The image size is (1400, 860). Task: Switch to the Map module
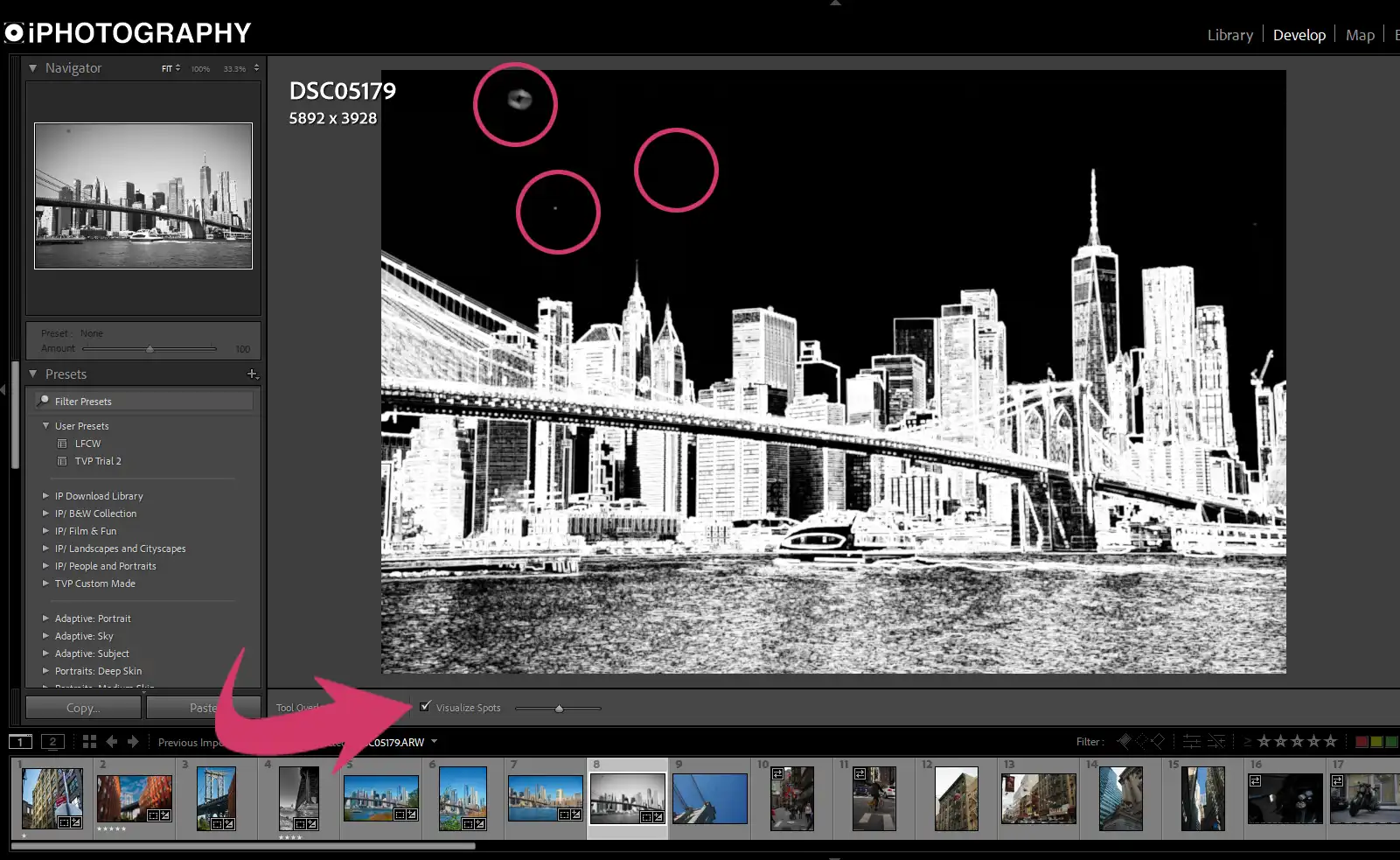point(1360,35)
